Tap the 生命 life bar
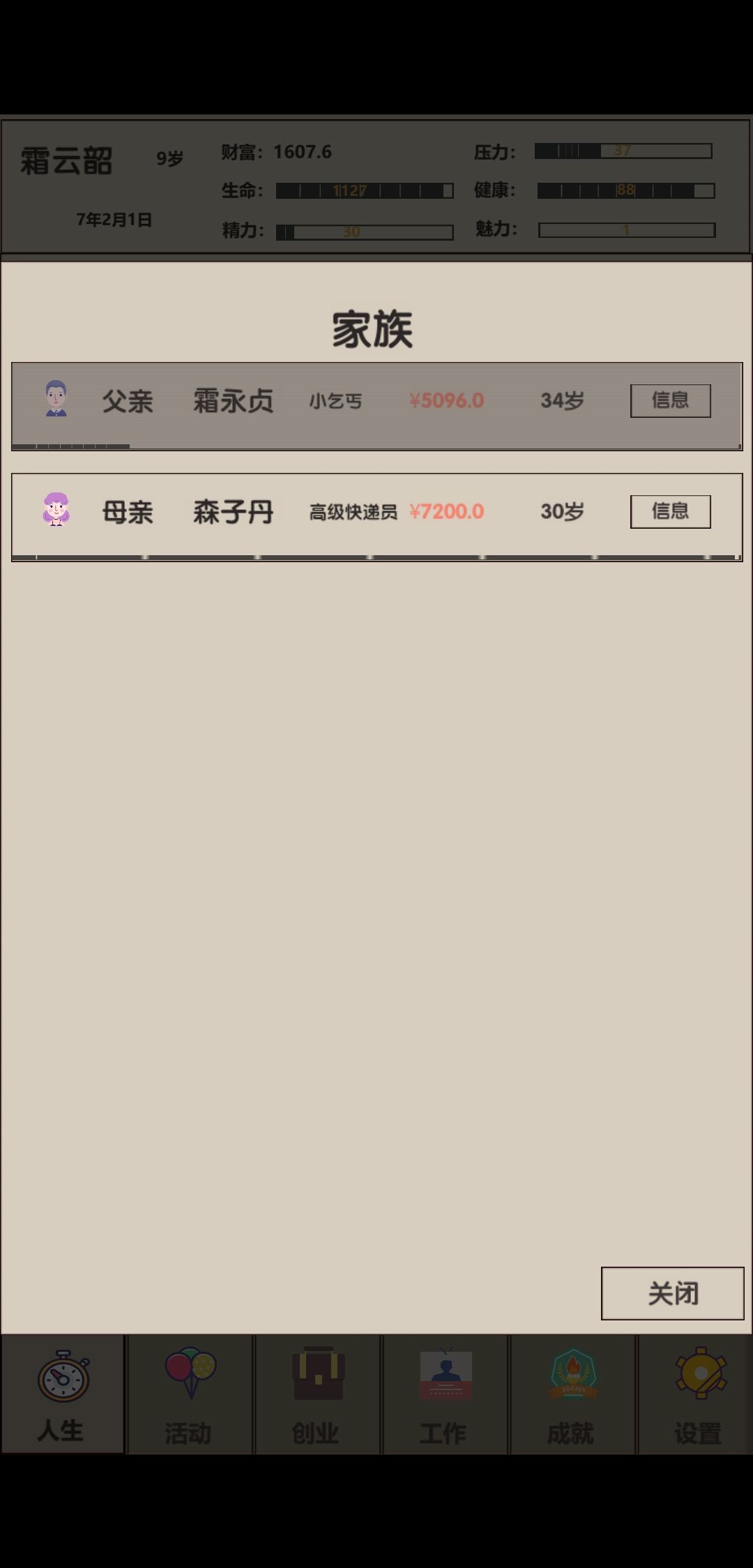 pyautogui.click(x=365, y=190)
